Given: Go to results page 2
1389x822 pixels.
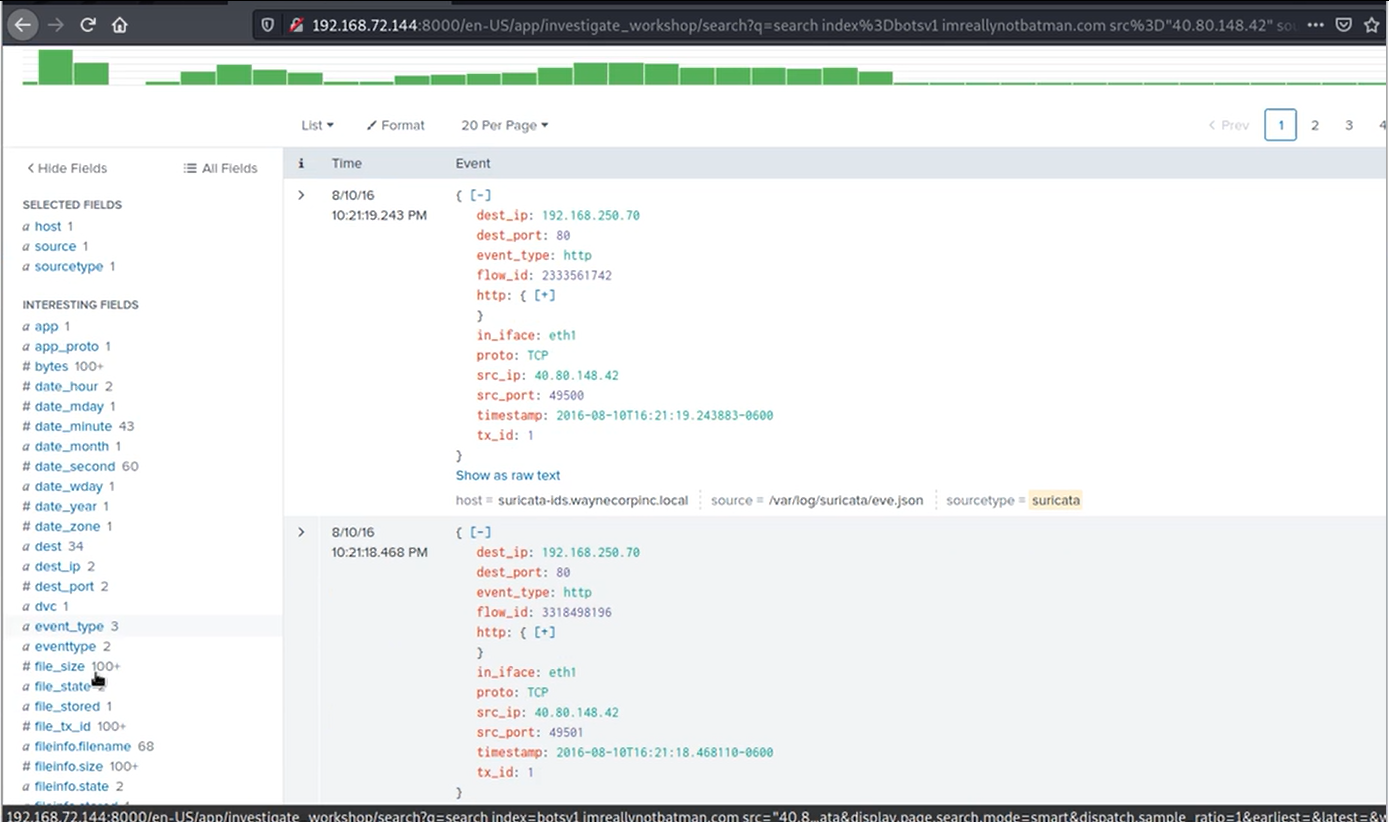Looking at the screenshot, I should [x=1315, y=125].
